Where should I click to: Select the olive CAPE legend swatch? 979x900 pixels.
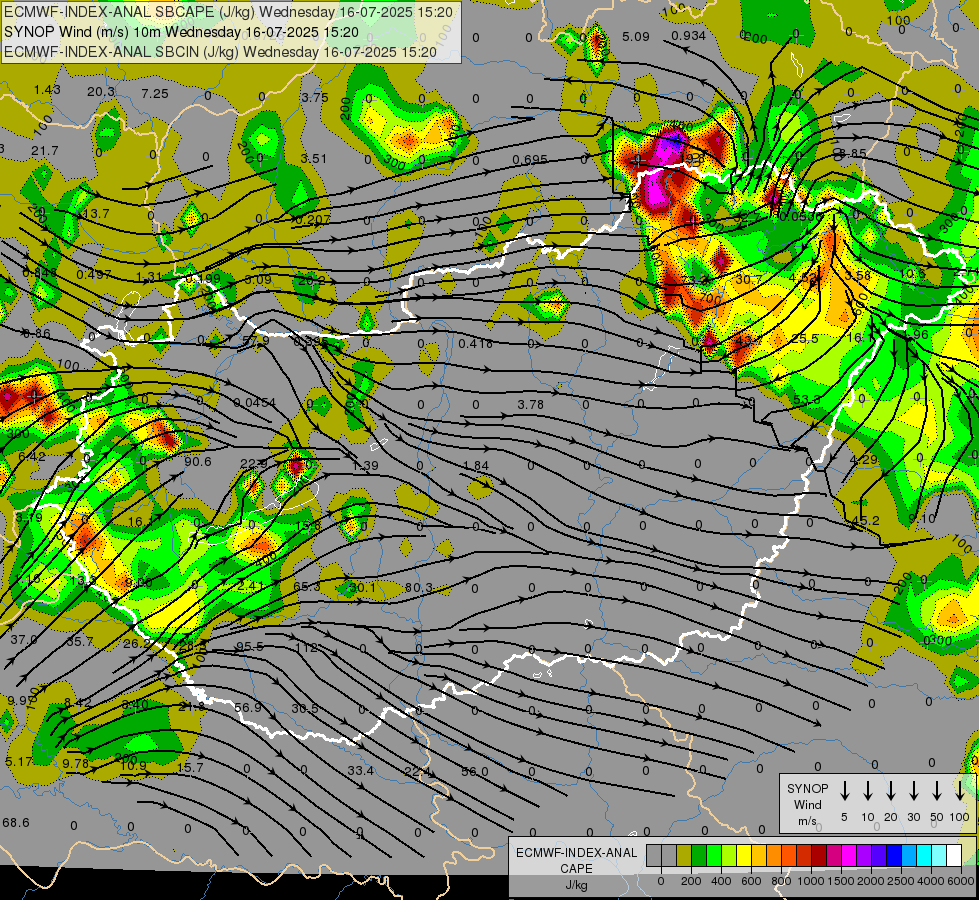[x=684, y=855]
